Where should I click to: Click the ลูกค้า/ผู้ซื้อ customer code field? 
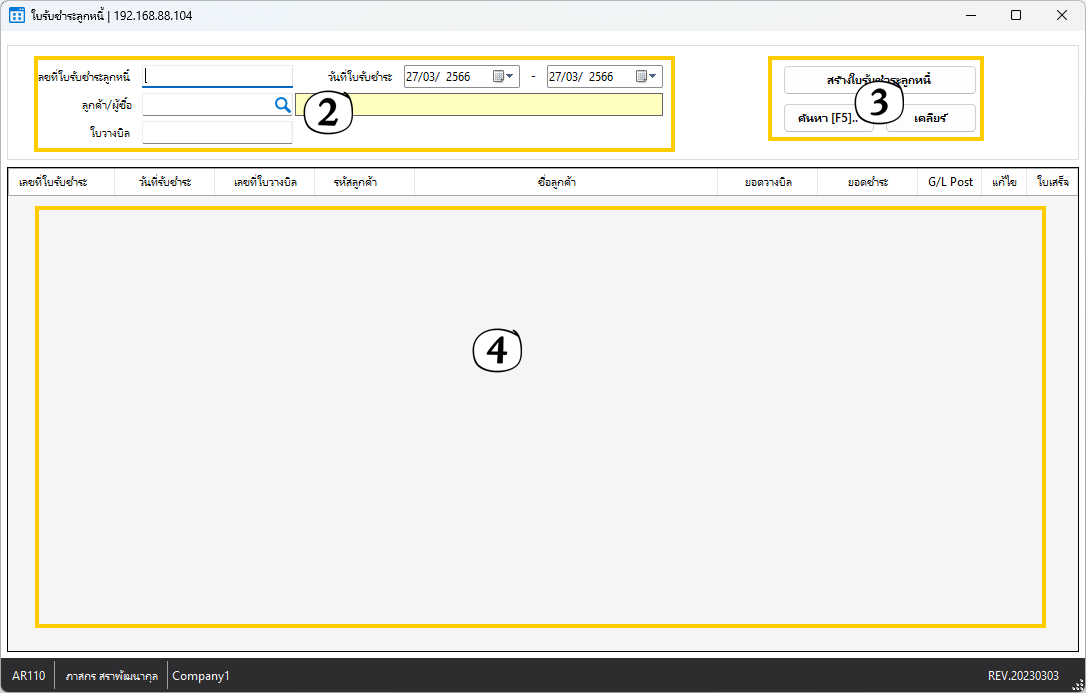207,104
